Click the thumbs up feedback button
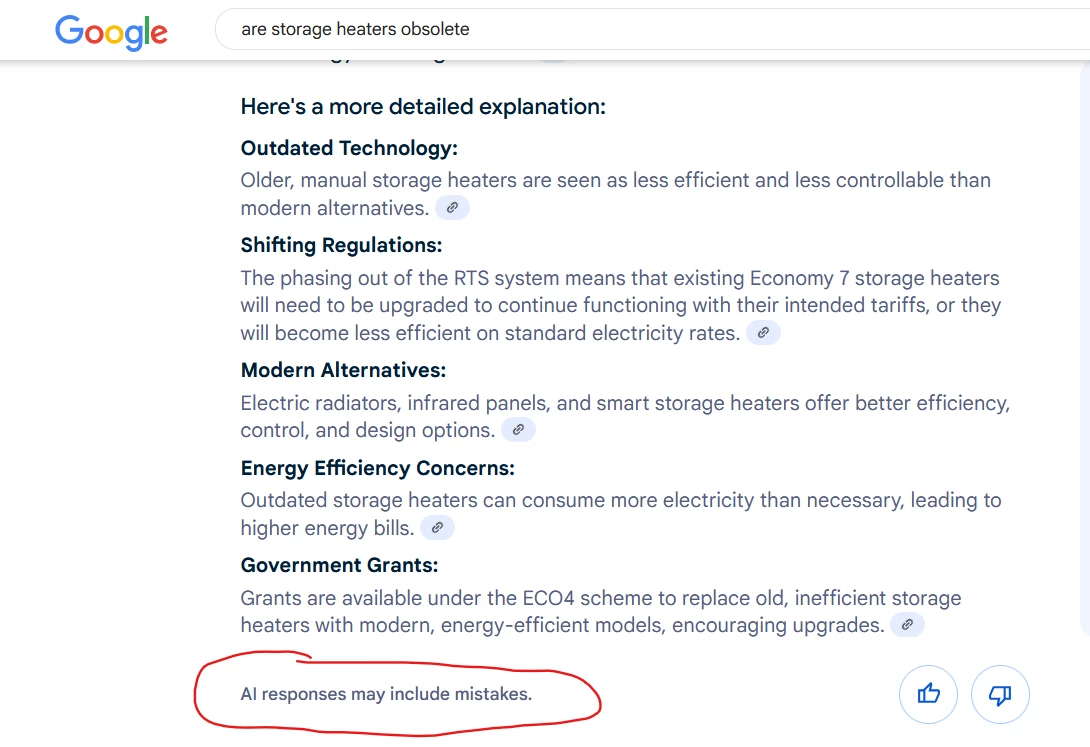The image size is (1090, 747). 929,693
